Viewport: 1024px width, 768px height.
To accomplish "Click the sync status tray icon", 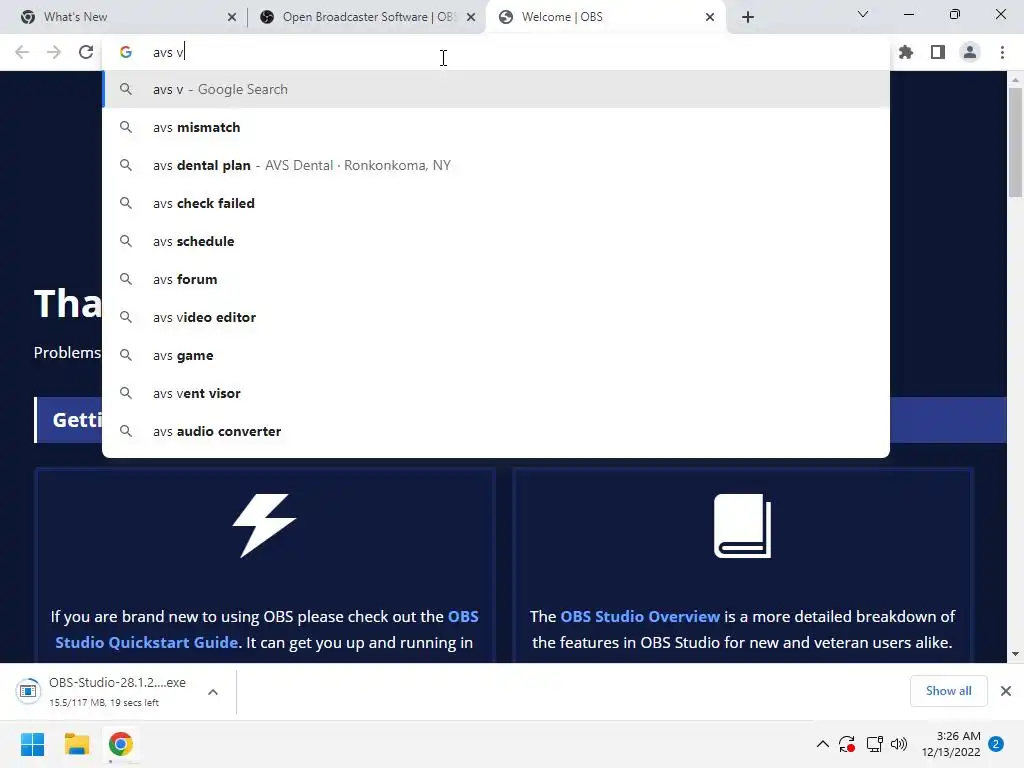I will (847, 744).
